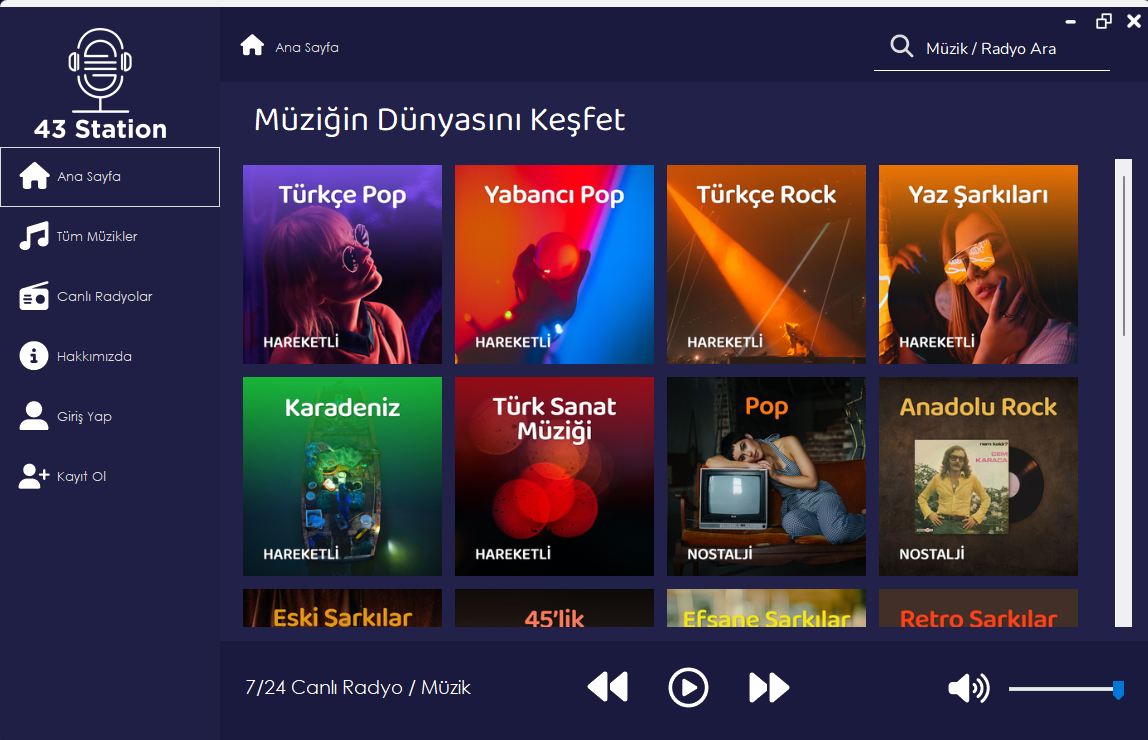The height and width of the screenshot is (740, 1148).
Task: Open the Tüm Müzikler menu item
Action: [110, 236]
